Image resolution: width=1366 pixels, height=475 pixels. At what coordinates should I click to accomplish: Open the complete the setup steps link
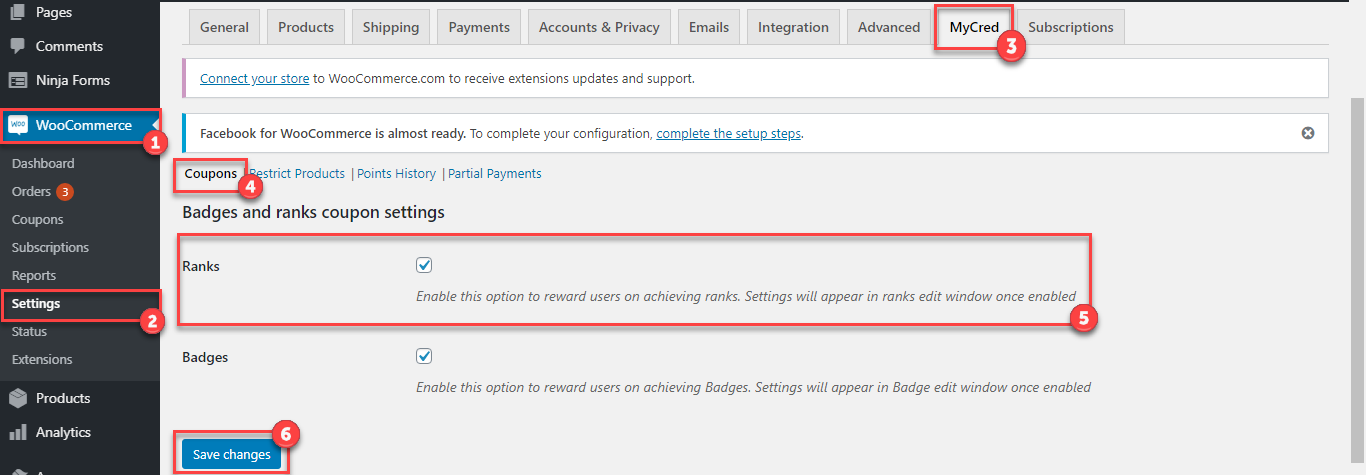(x=729, y=133)
